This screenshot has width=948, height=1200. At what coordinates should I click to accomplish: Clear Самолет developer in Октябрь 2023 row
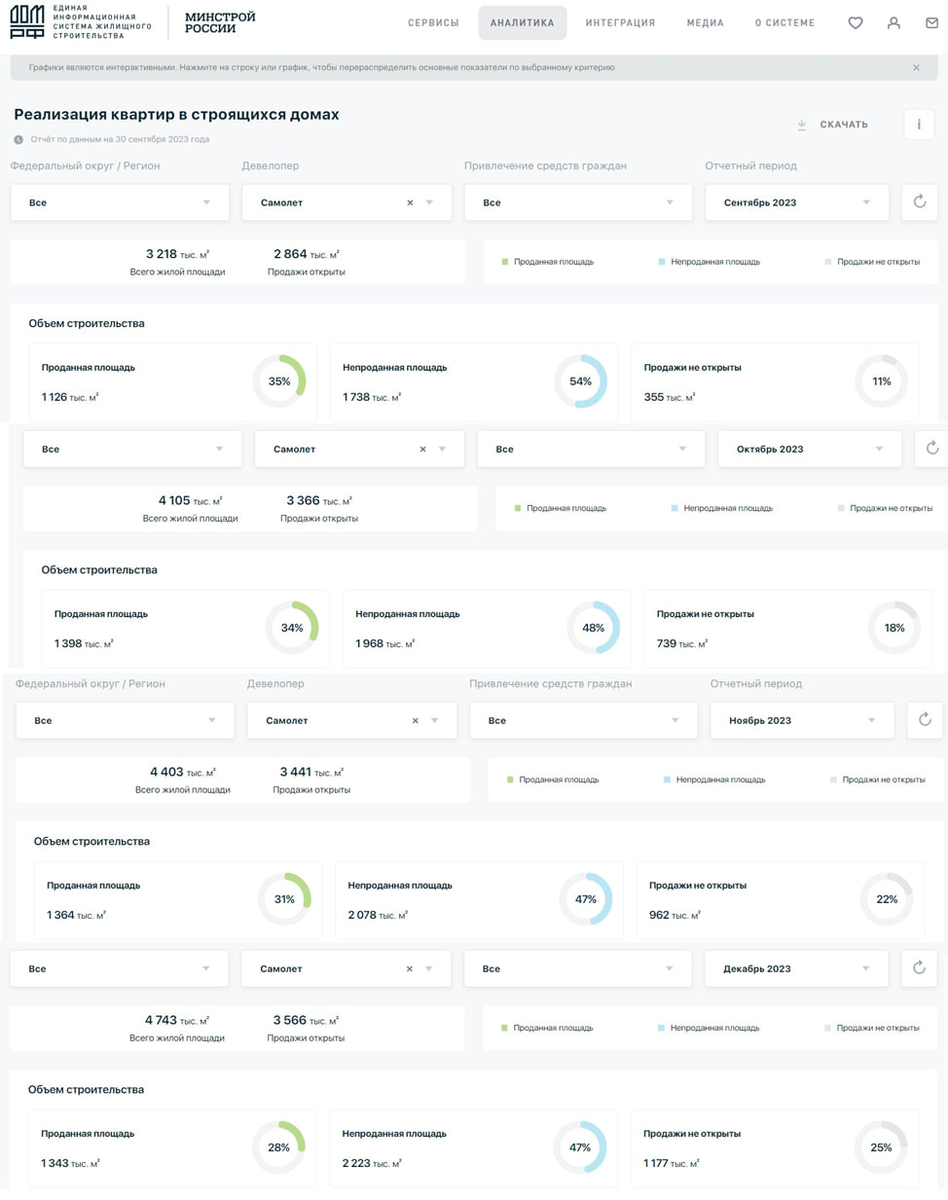[x=423, y=450]
